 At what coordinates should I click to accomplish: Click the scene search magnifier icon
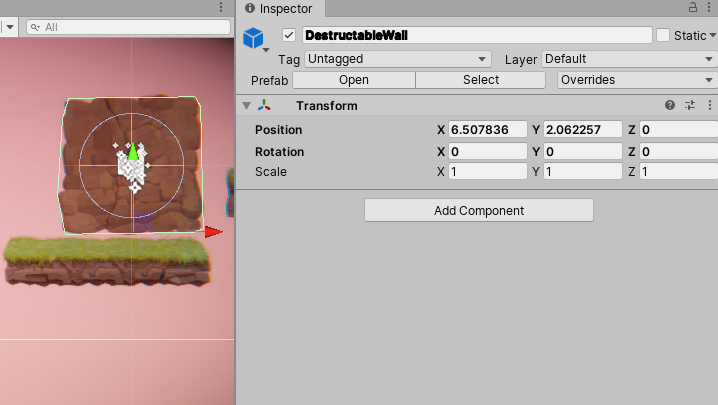pyautogui.click(x=35, y=28)
